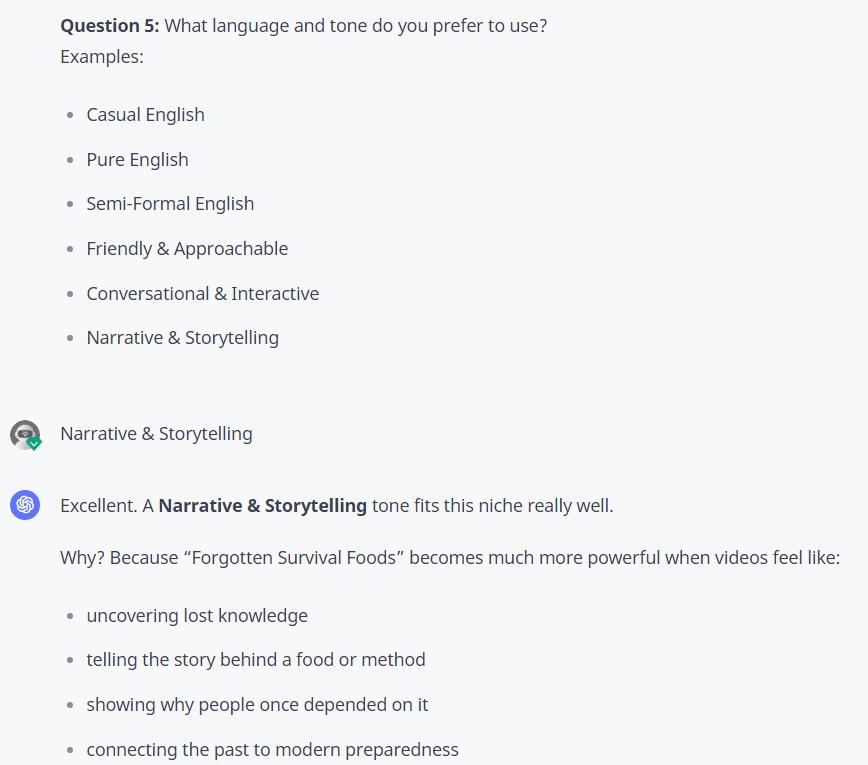
Task: Click "showing why people once depended" bullet
Action: (257, 705)
